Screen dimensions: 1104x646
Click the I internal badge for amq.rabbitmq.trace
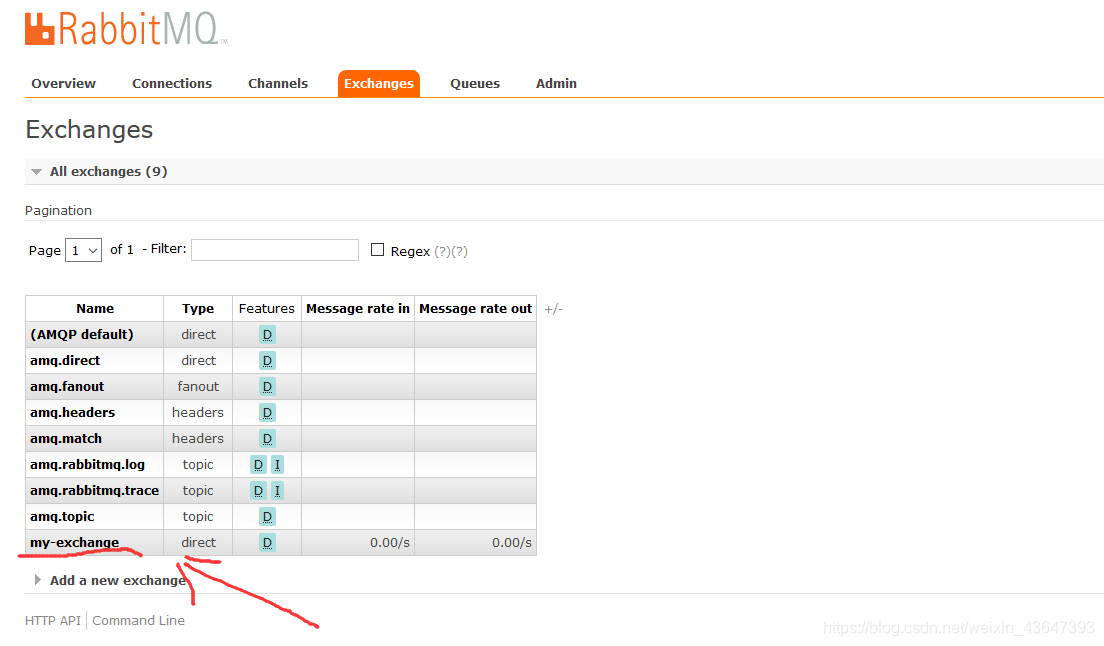click(x=277, y=491)
